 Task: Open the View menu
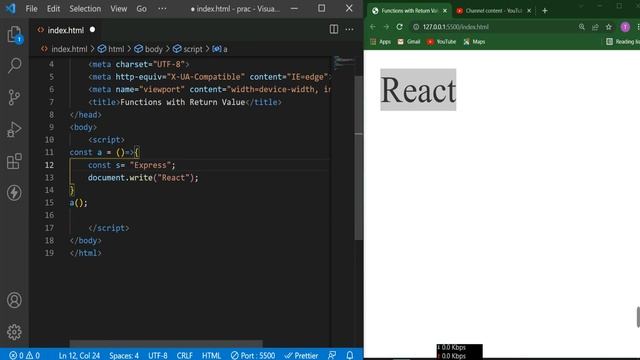pyautogui.click(x=118, y=9)
